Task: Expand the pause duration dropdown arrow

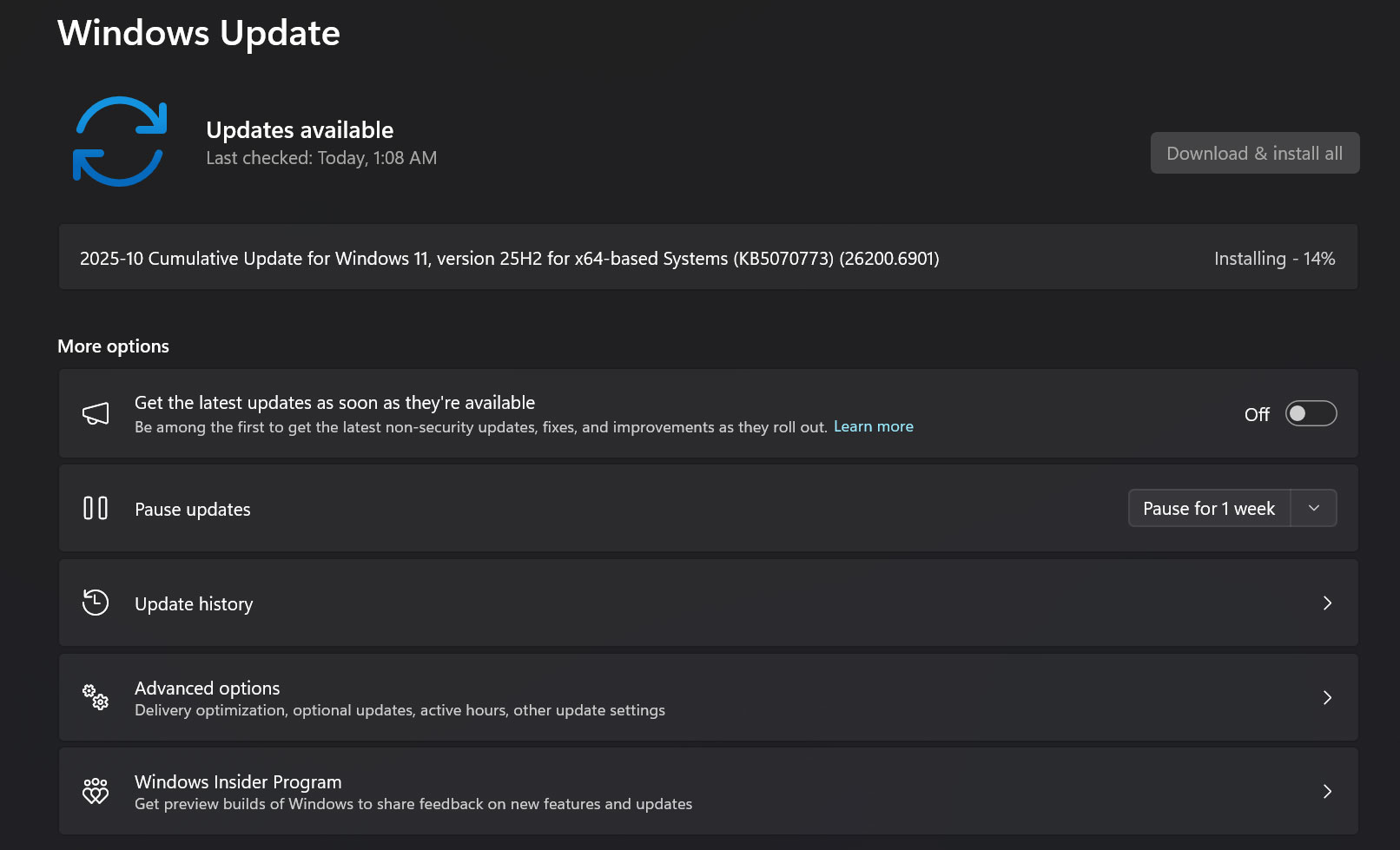Action: (x=1313, y=508)
